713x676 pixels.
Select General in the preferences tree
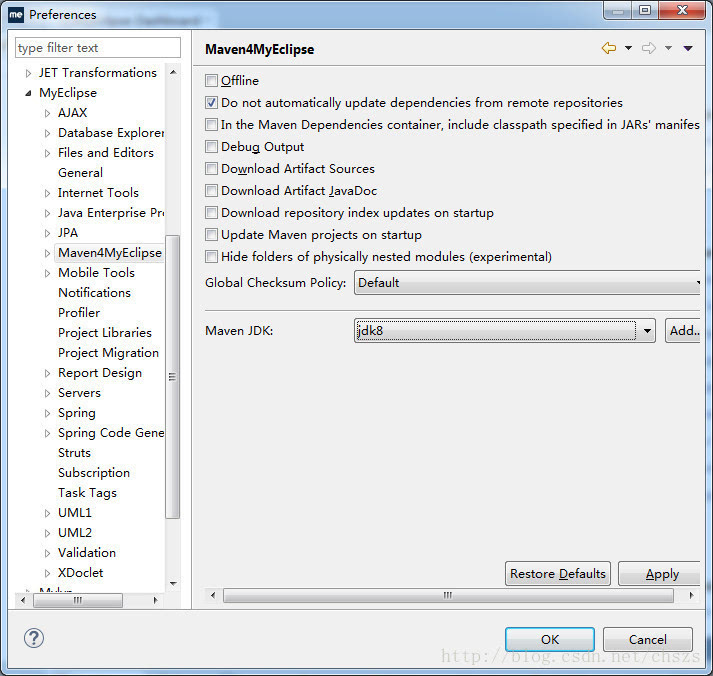point(80,173)
